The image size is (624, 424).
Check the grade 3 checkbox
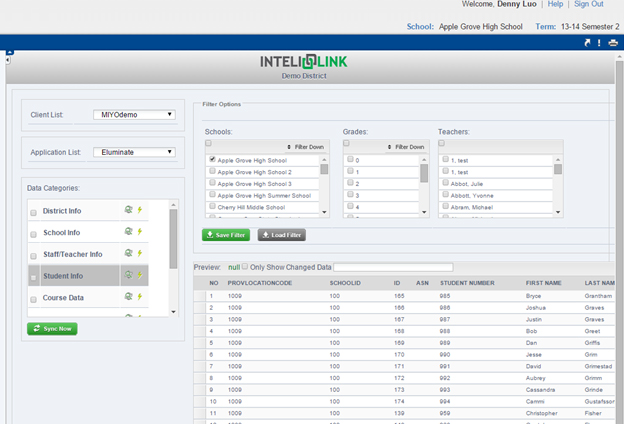[x=350, y=194]
